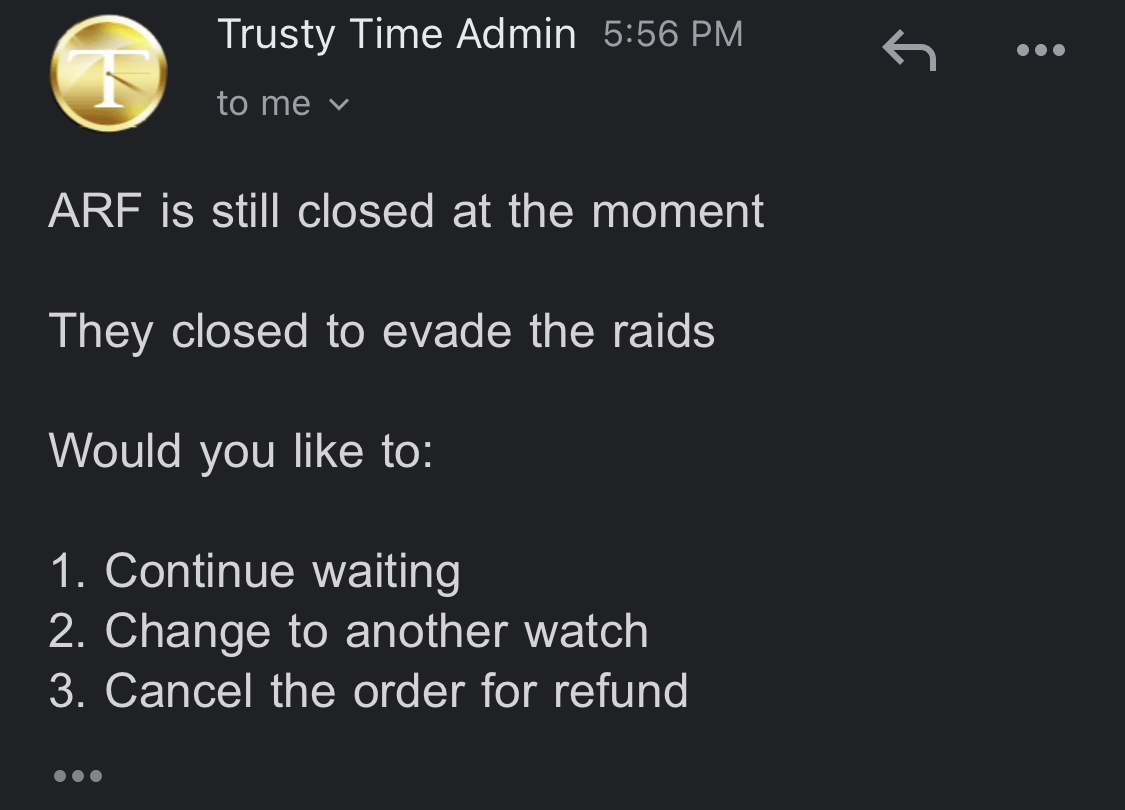The width and height of the screenshot is (1125, 810).
Task: Tap the reply arrow icon
Action: (909, 50)
